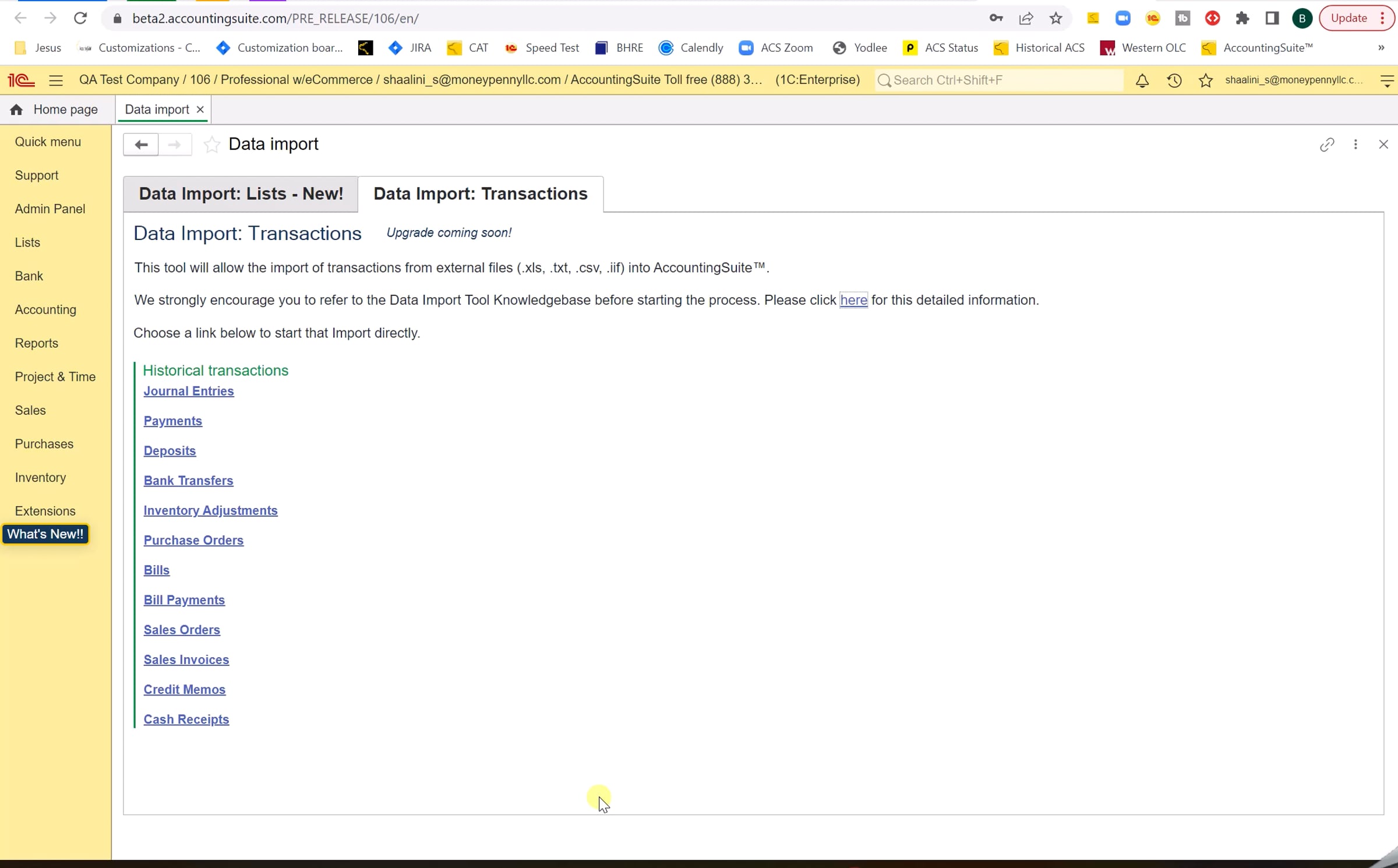Open browser extensions puzzle icon
This screenshot has height=868, width=1398.
click(x=1242, y=18)
